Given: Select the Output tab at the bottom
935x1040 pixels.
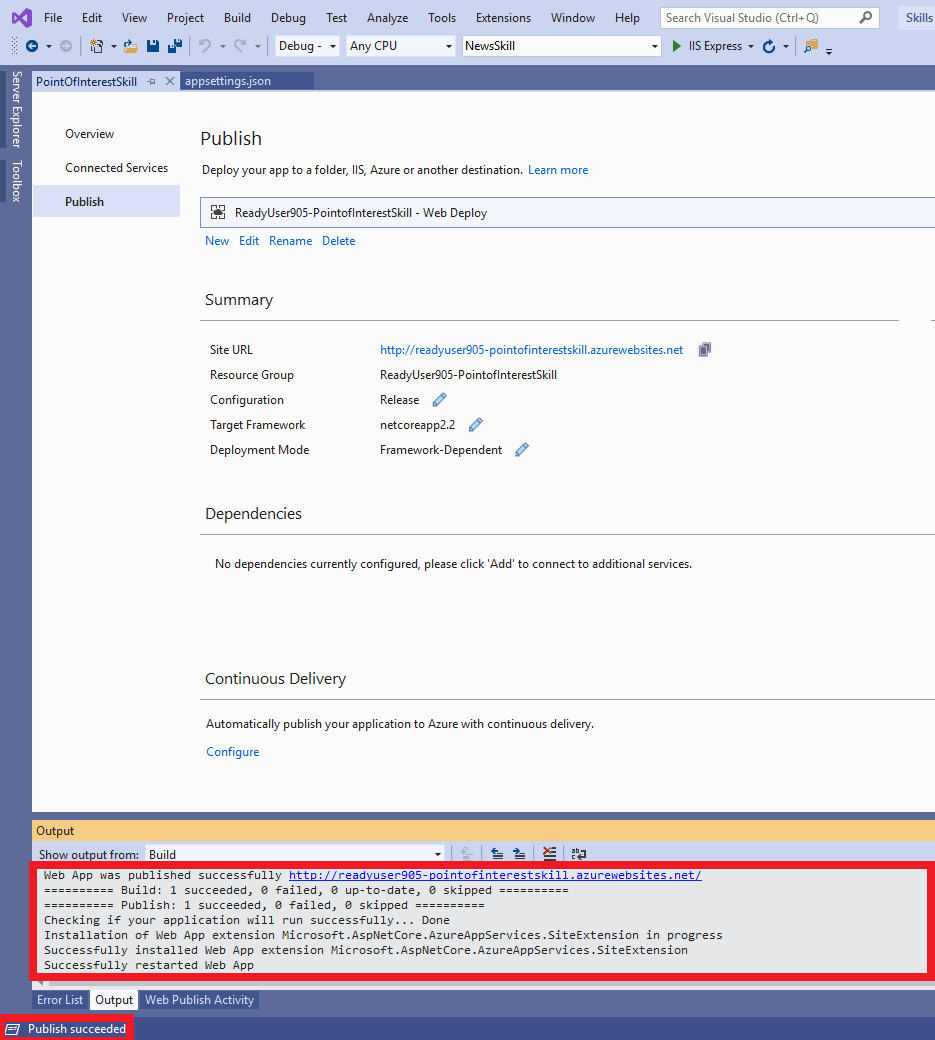Looking at the screenshot, I should tap(114, 1000).
